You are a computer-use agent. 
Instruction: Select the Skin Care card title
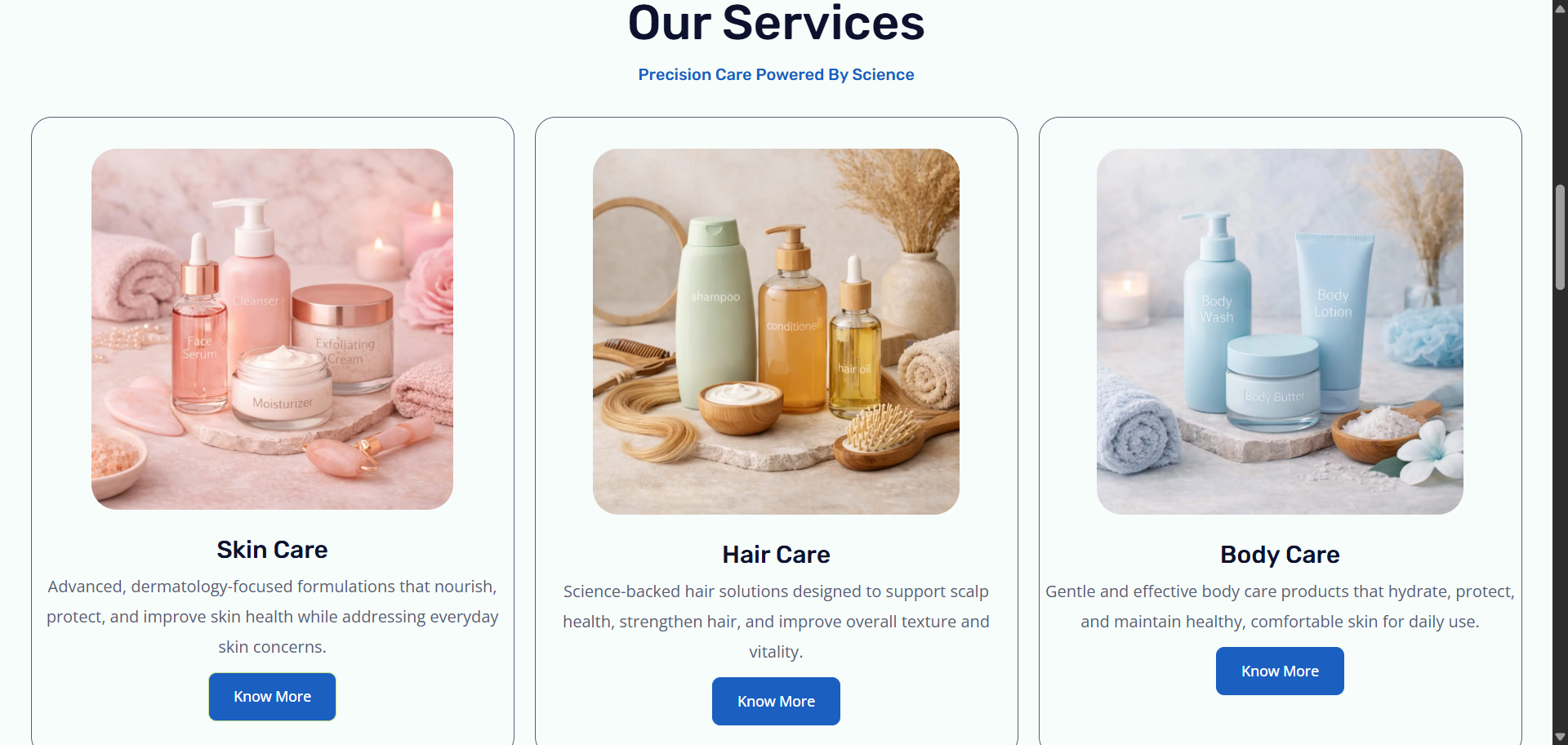272,550
